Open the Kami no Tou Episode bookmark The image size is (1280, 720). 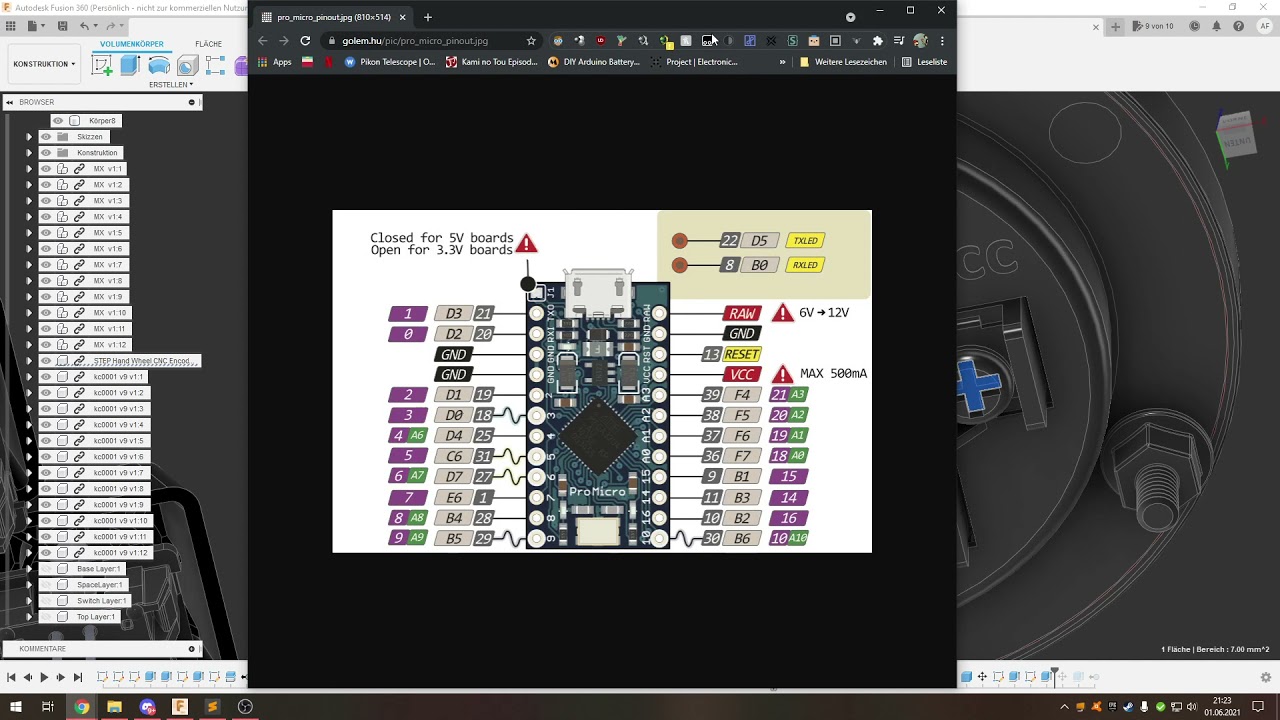pos(492,62)
